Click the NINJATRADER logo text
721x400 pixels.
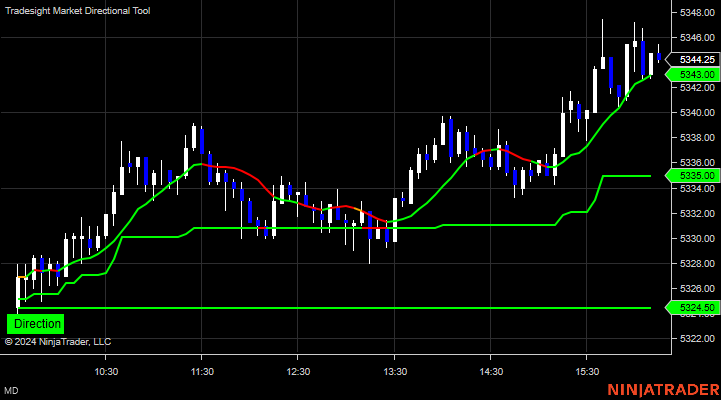(x=664, y=390)
